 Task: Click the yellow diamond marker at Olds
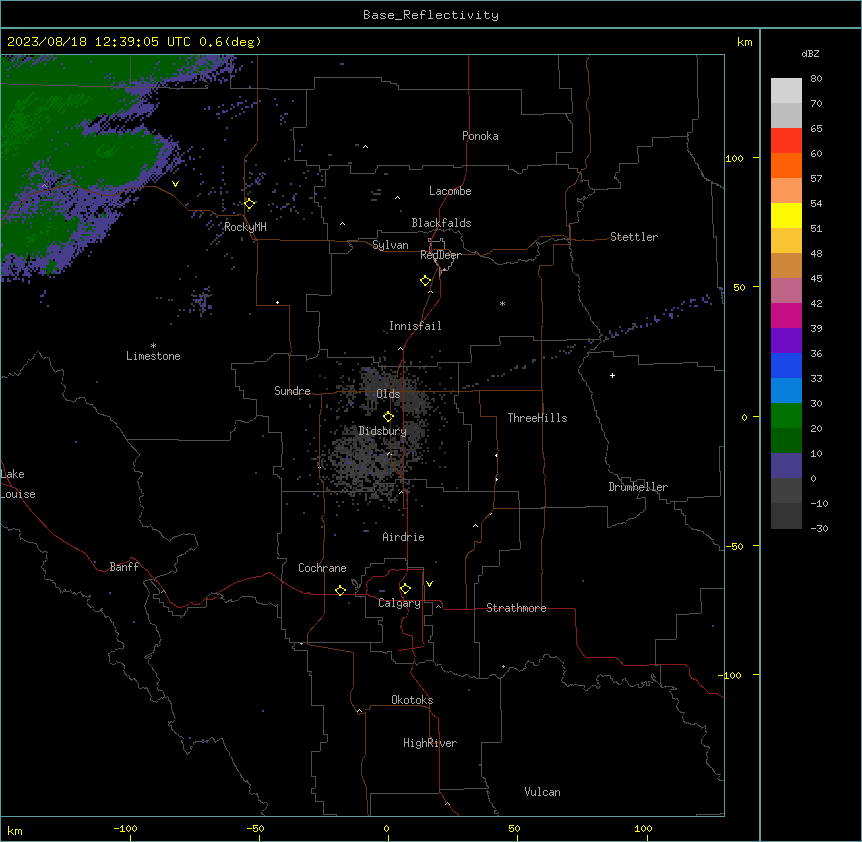coord(388,417)
